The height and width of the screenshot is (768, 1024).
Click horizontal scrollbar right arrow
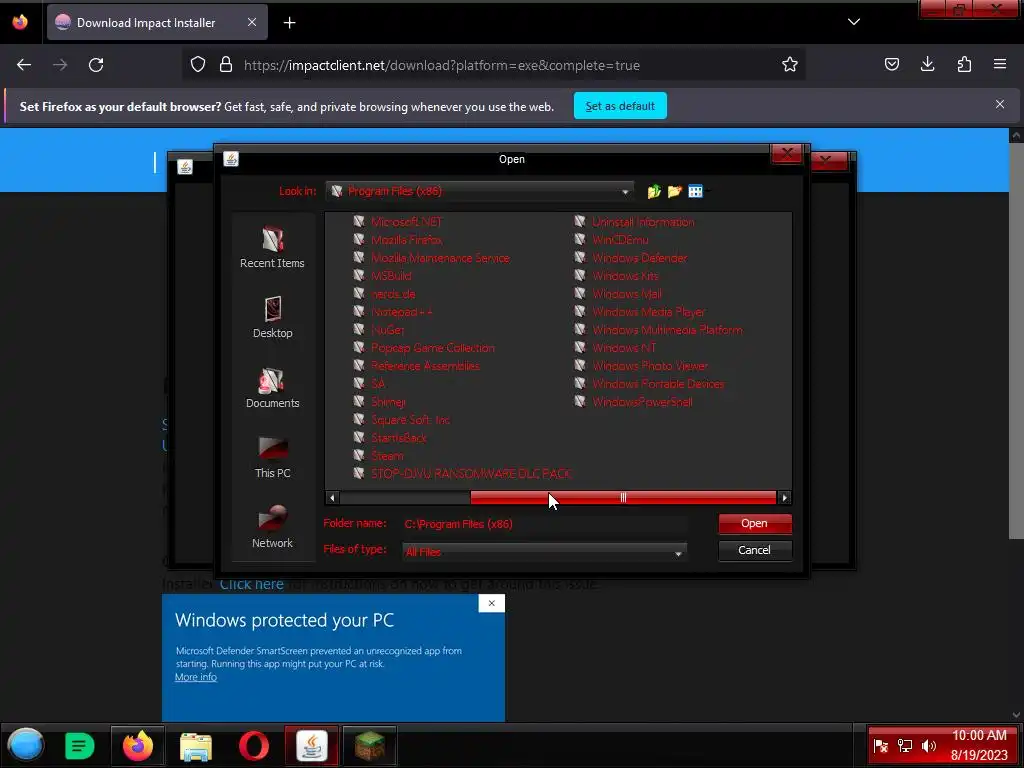[x=784, y=498]
